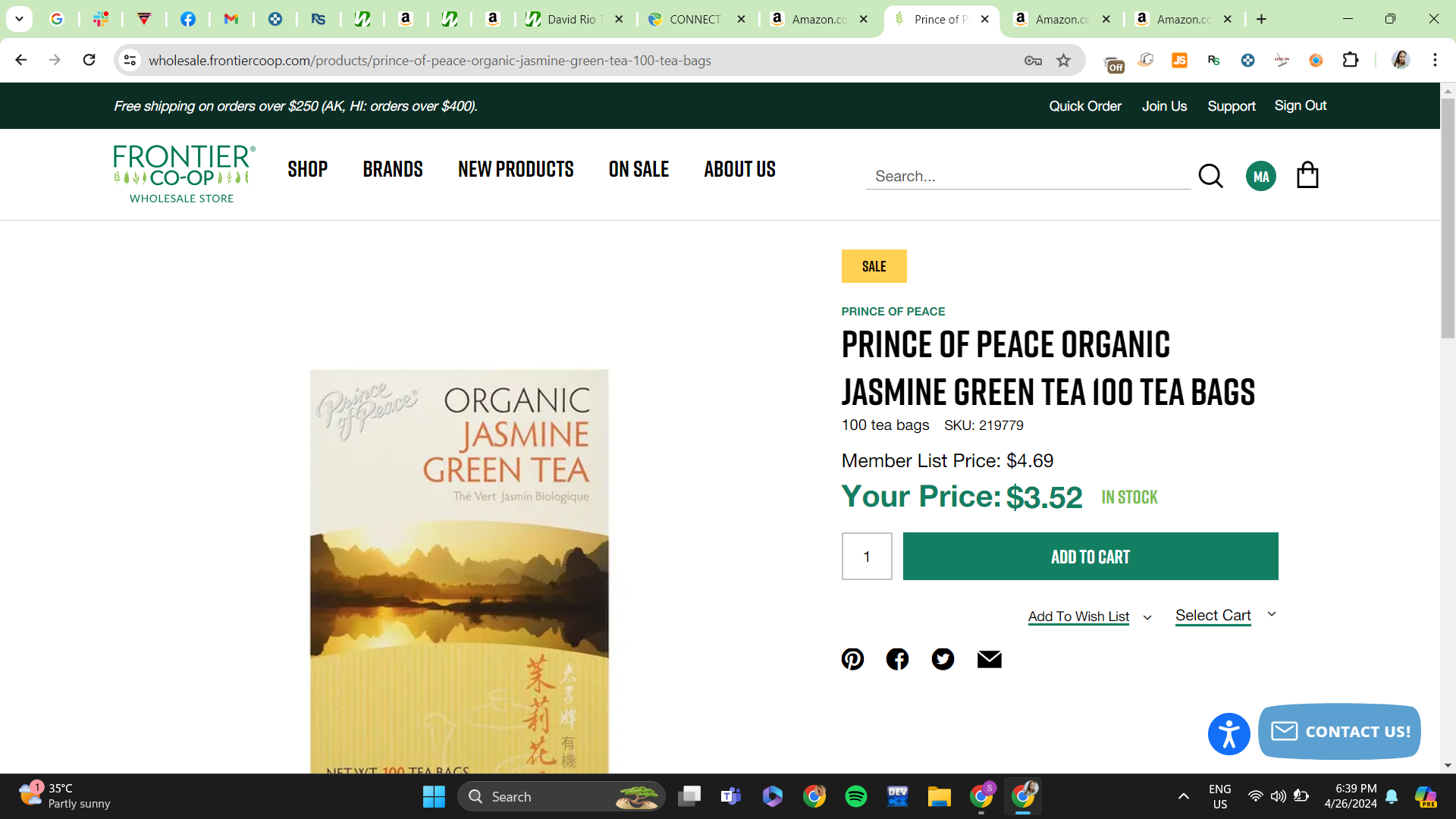Image resolution: width=1456 pixels, height=819 pixels.
Task: Open the Chrome profile avatar
Action: coord(1401,60)
